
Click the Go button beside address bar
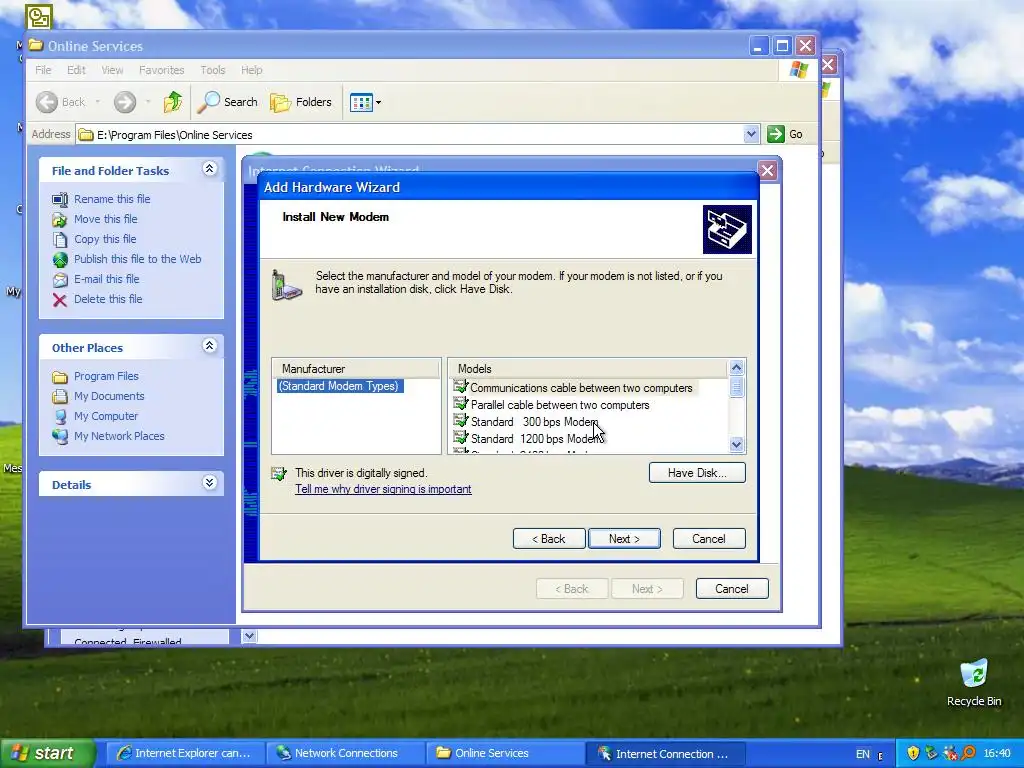[786, 134]
